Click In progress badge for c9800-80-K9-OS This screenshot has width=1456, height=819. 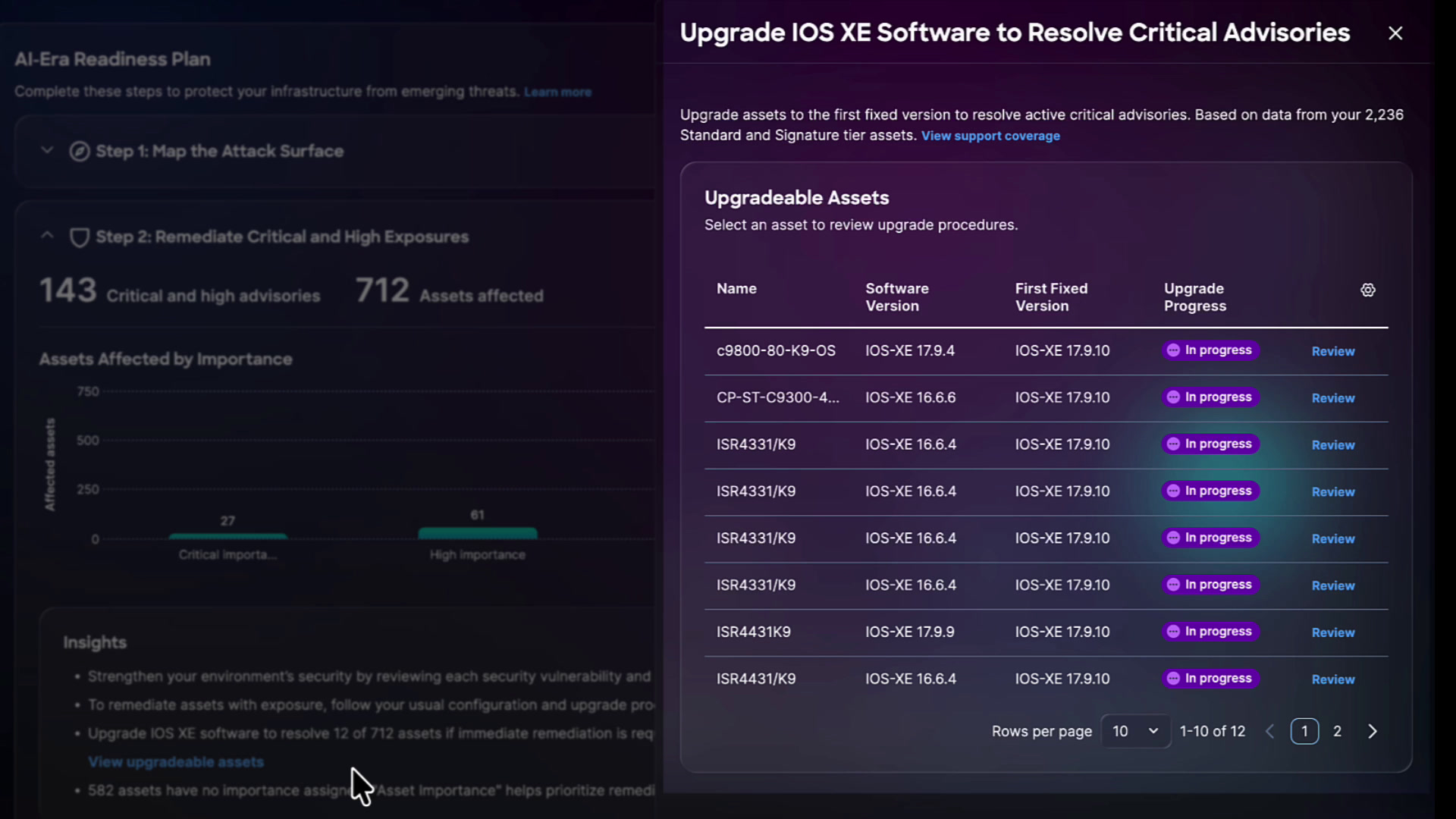point(1210,350)
